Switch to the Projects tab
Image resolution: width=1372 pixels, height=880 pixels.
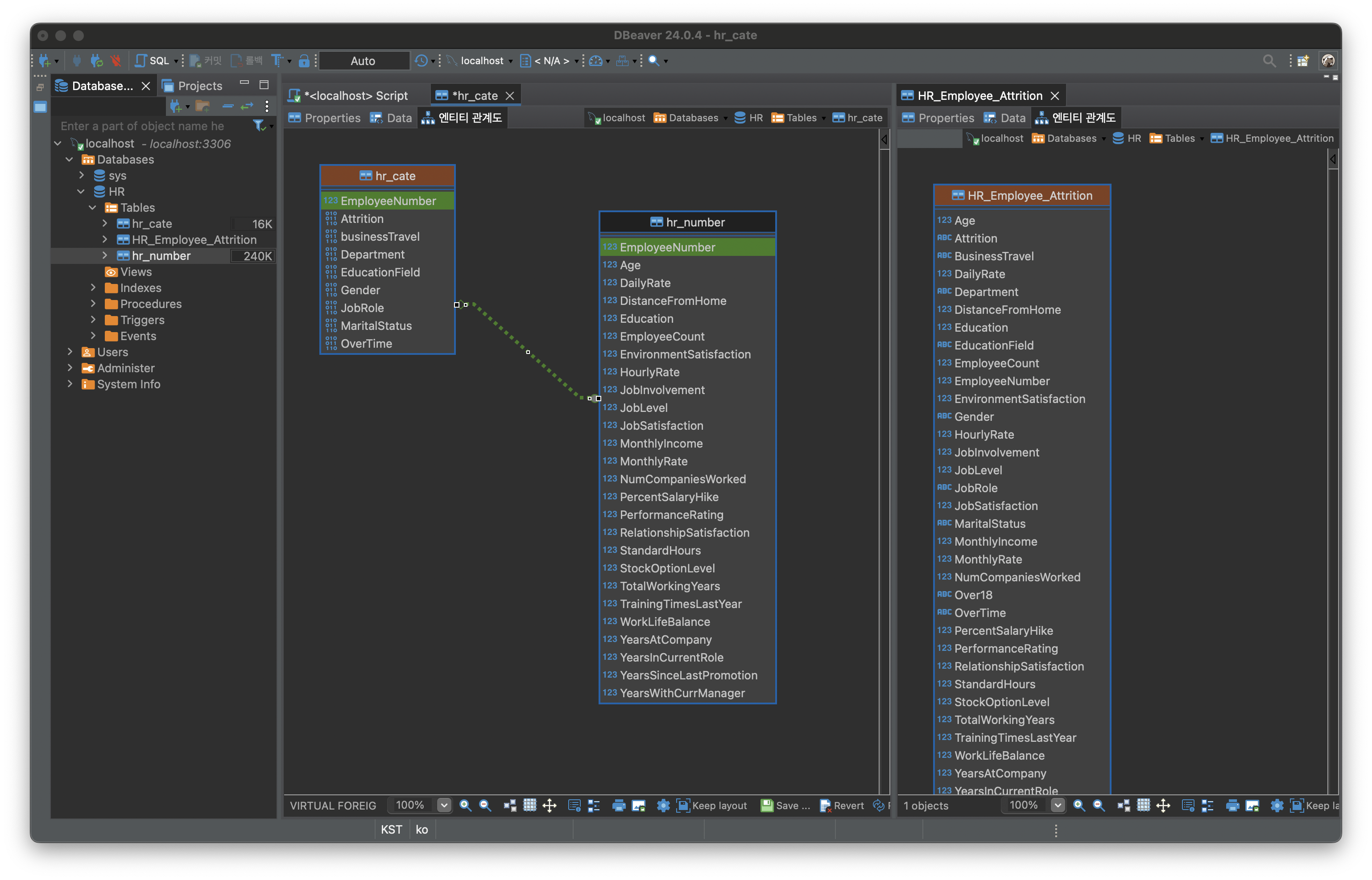click(193, 86)
